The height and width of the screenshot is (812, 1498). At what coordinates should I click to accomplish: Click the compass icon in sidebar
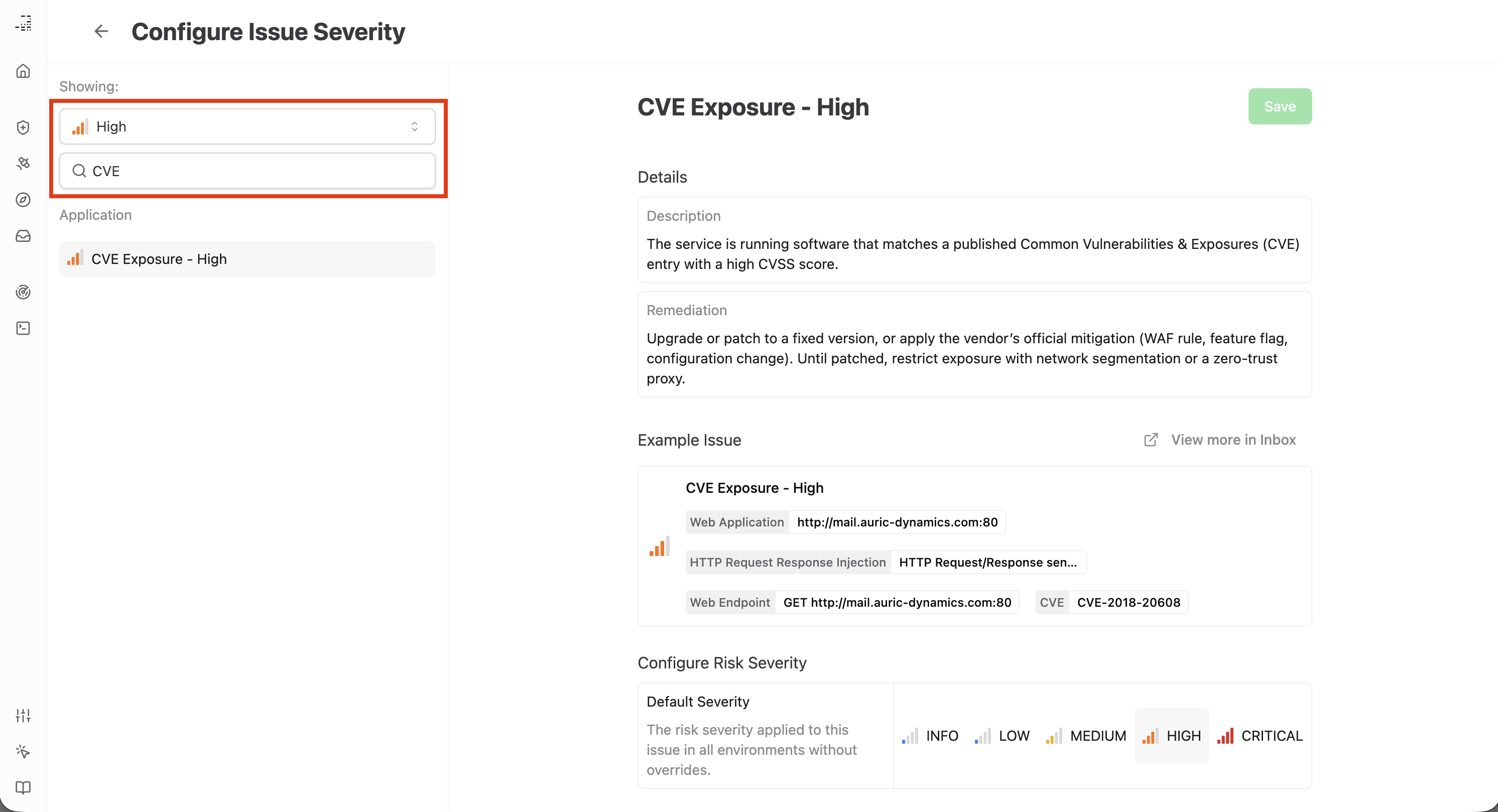tap(23, 200)
